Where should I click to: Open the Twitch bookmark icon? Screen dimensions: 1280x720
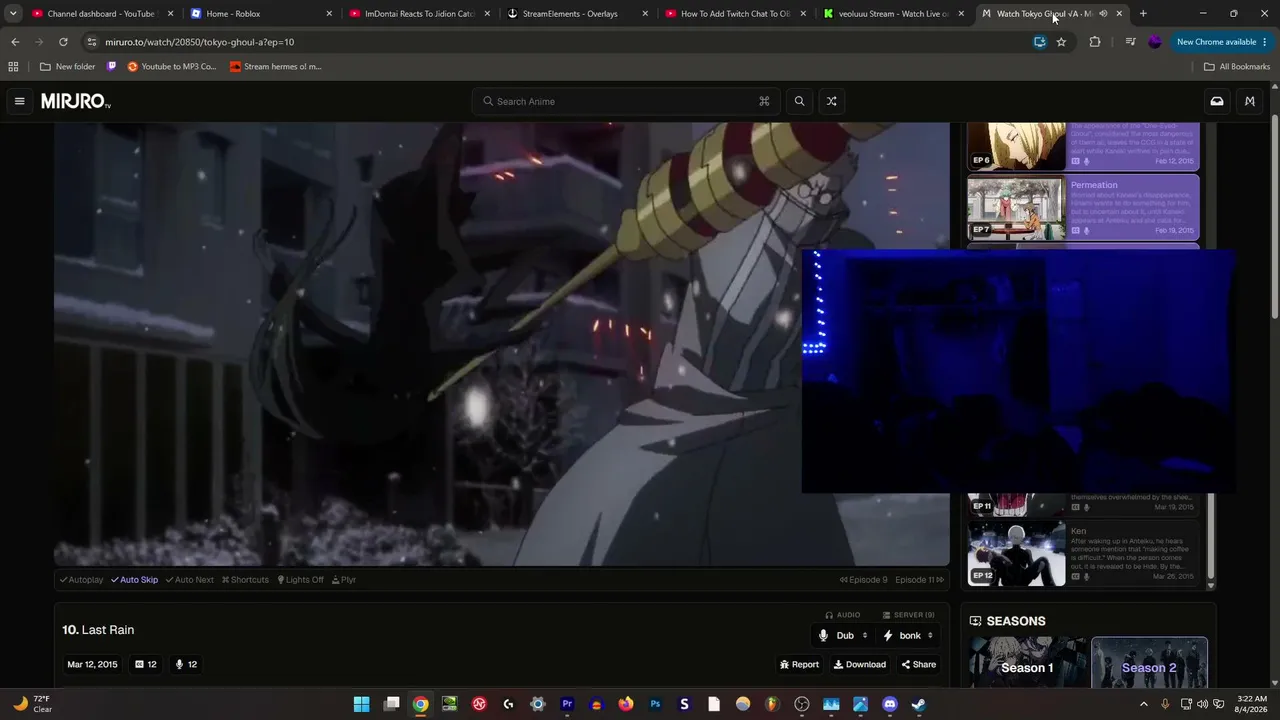[x=112, y=67]
